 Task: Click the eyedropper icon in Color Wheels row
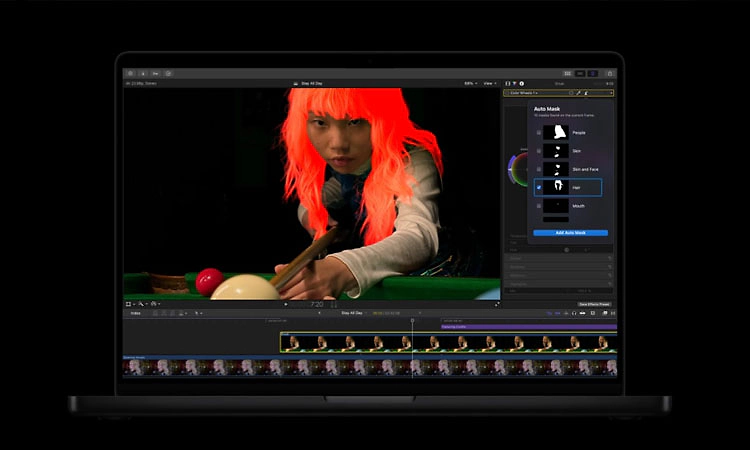pos(578,93)
